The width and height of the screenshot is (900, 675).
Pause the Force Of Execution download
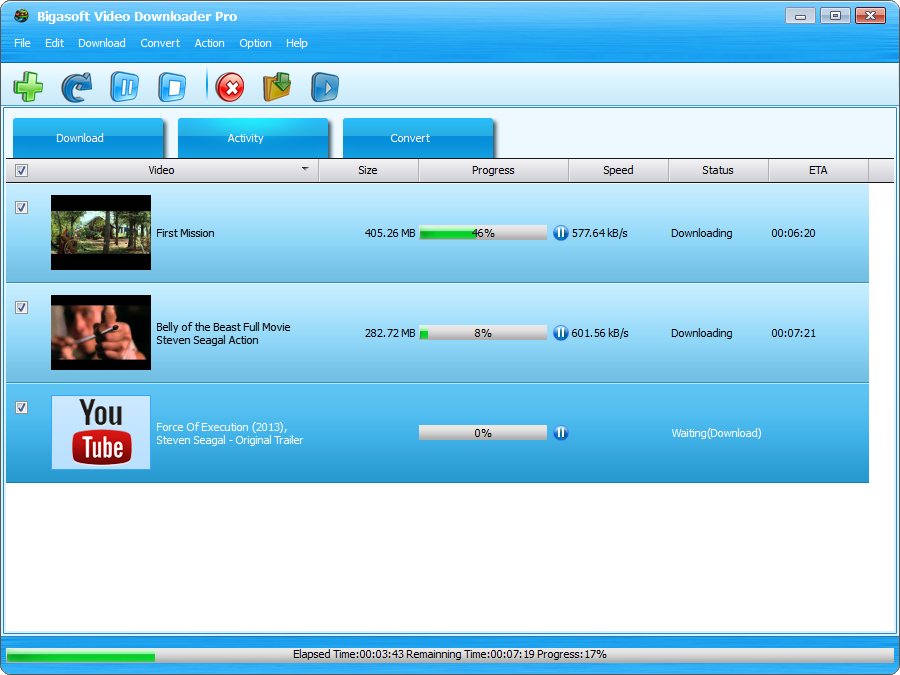560,432
